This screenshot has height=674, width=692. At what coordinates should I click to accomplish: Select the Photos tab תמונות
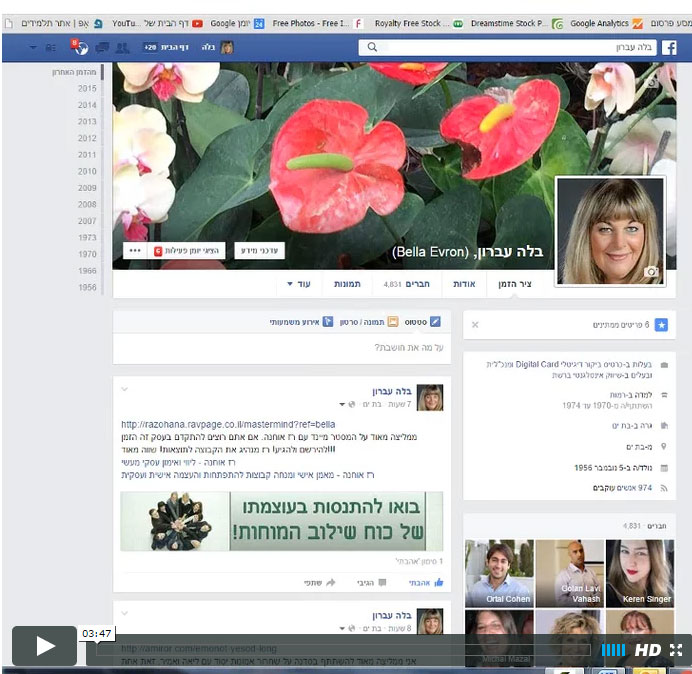pos(347,284)
